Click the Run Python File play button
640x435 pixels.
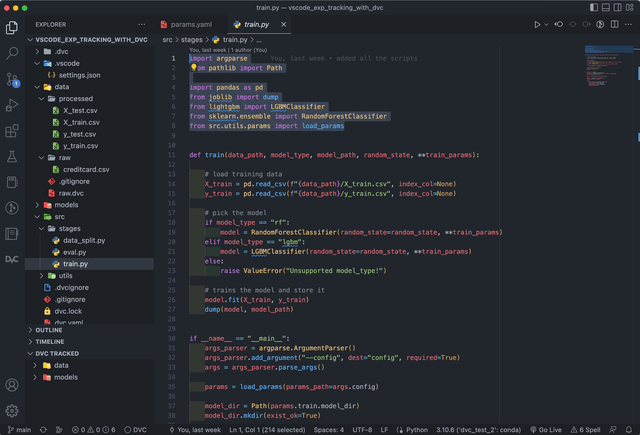(x=539, y=23)
